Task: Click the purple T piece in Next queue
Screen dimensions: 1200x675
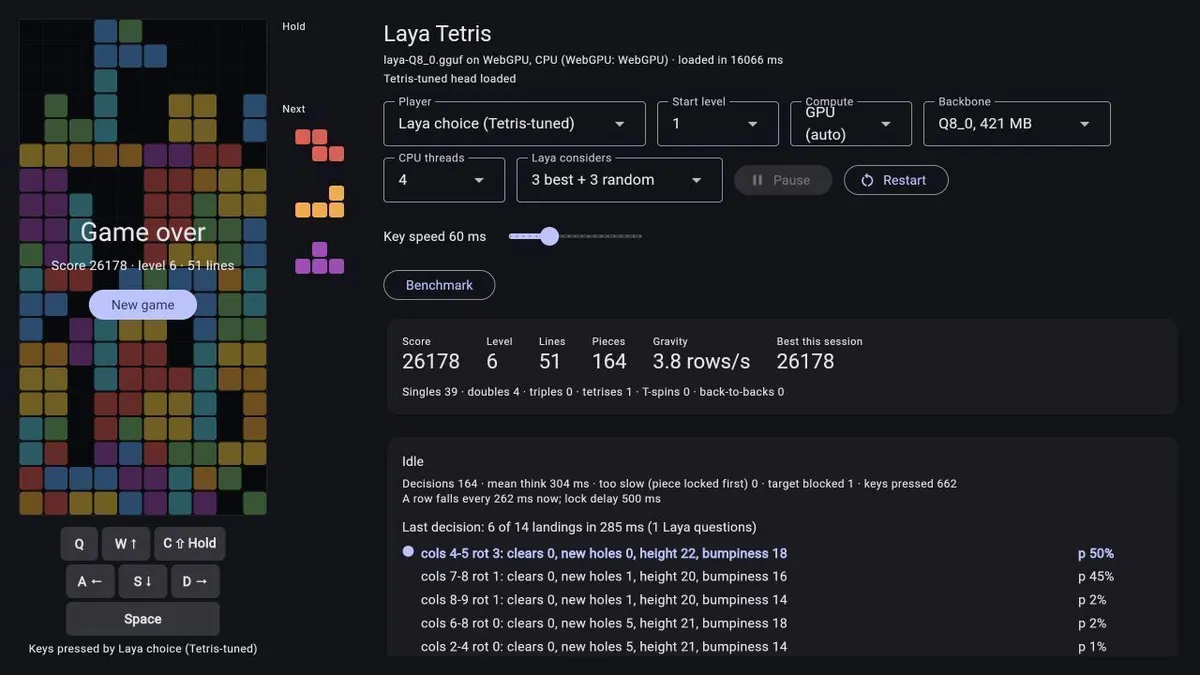Action: pos(320,258)
